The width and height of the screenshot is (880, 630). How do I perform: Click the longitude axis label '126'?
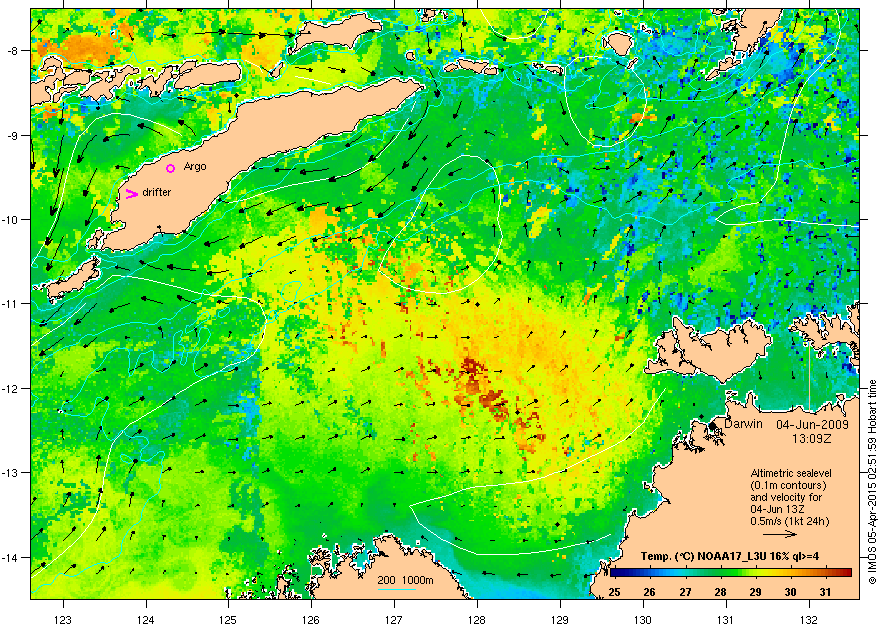(x=311, y=620)
